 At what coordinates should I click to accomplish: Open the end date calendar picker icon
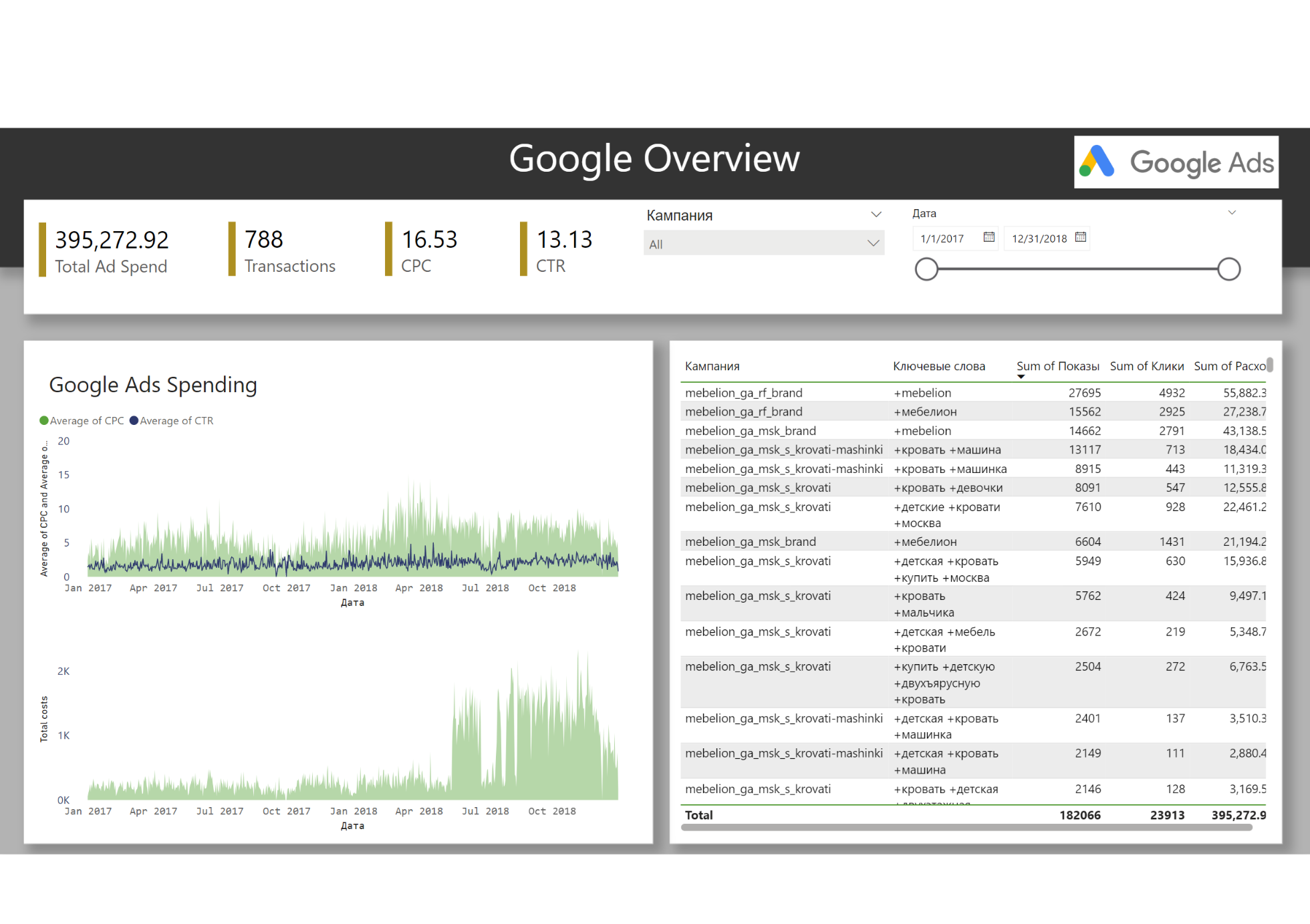click(x=1080, y=237)
